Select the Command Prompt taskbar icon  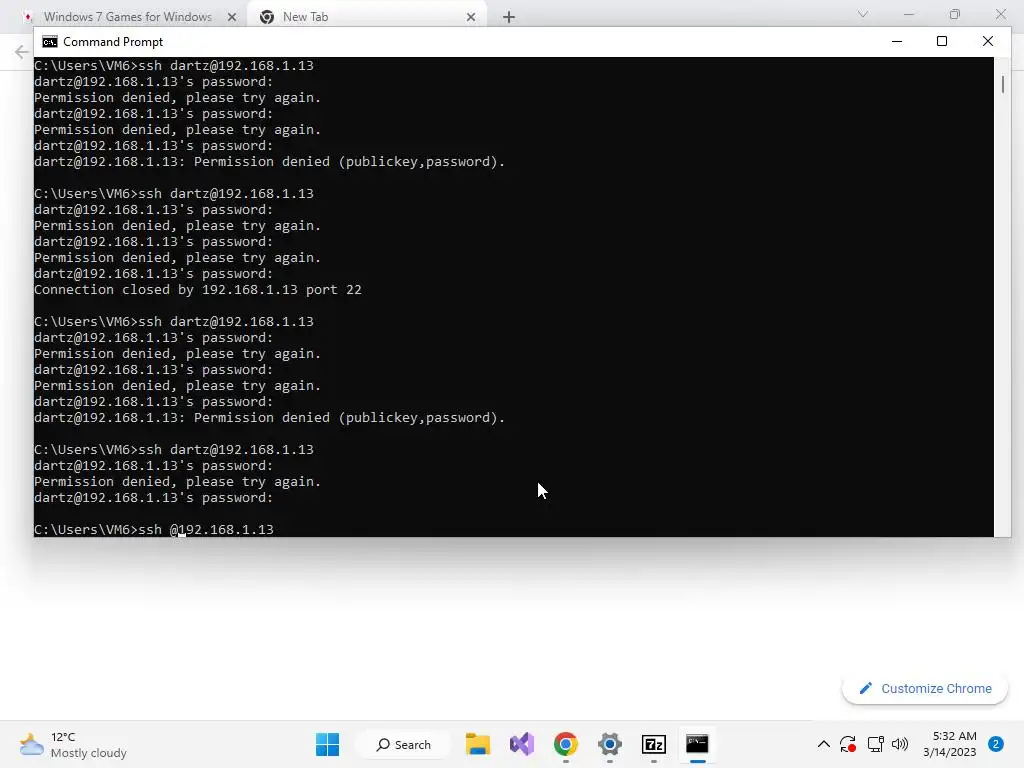coord(697,744)
